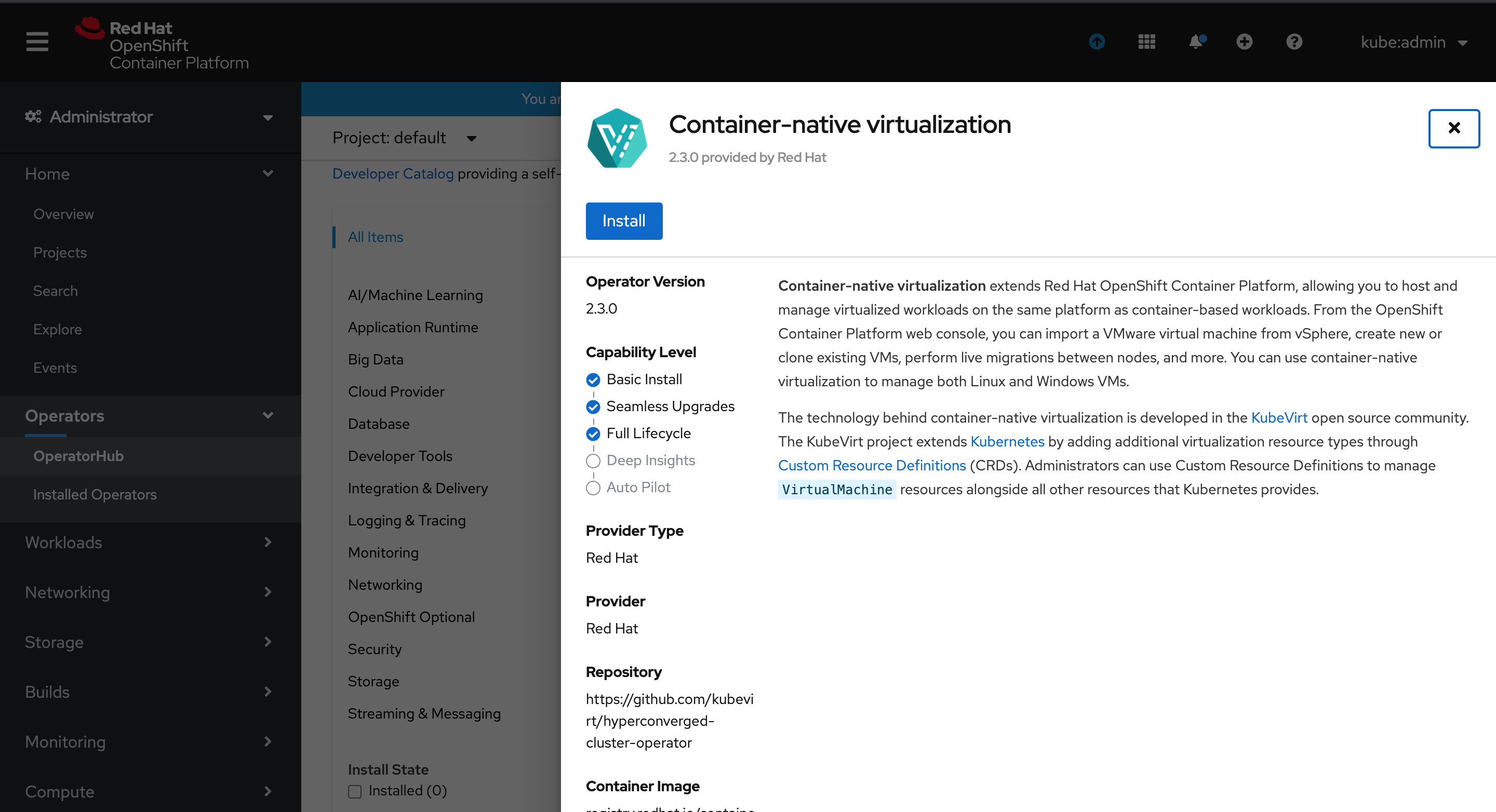The image size is (1496, 812).
Task: Open the help question mark icon
Action: [x=1294, y=42]
